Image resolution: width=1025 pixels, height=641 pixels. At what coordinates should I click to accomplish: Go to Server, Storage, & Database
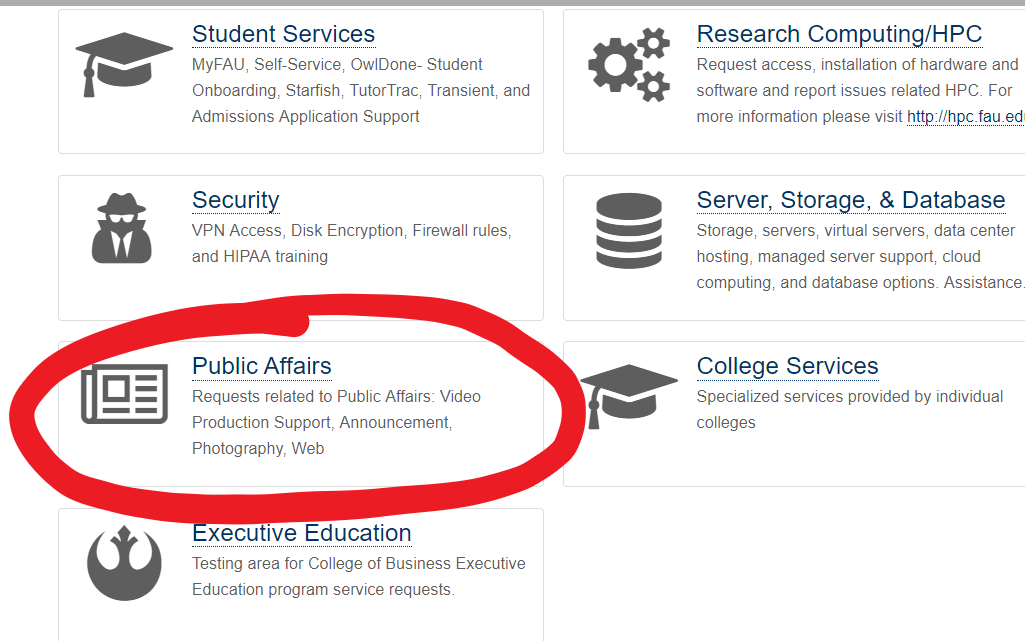[850, 200]
